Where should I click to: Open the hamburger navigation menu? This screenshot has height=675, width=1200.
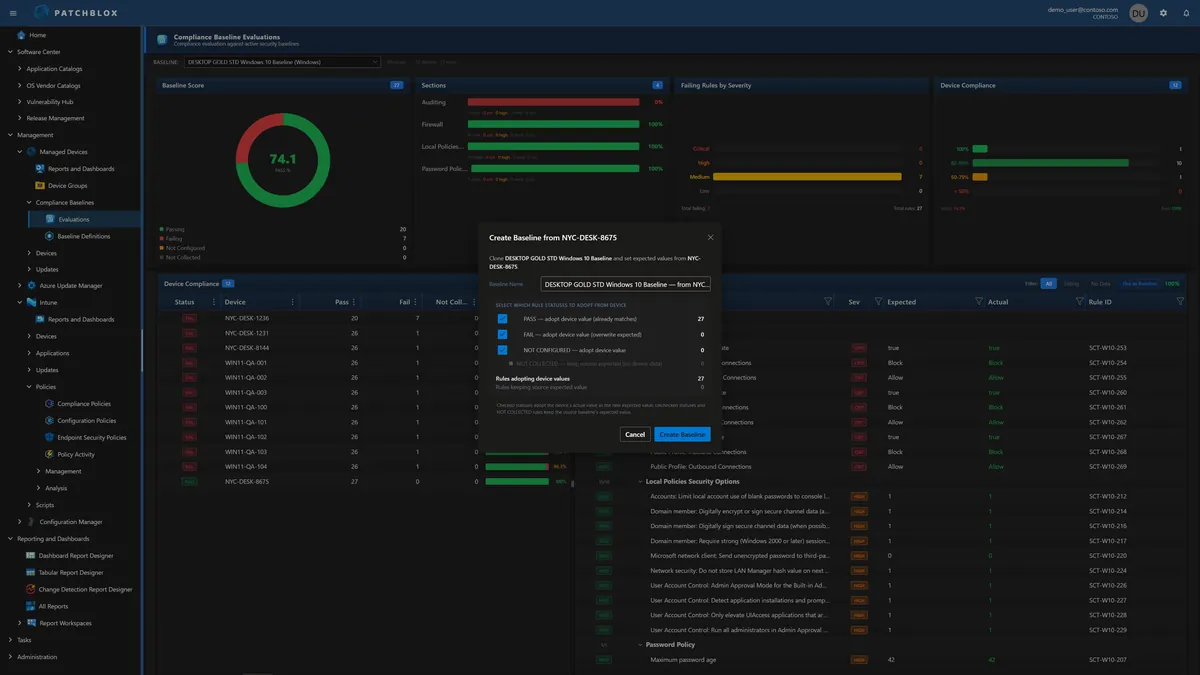coord(13,13)
